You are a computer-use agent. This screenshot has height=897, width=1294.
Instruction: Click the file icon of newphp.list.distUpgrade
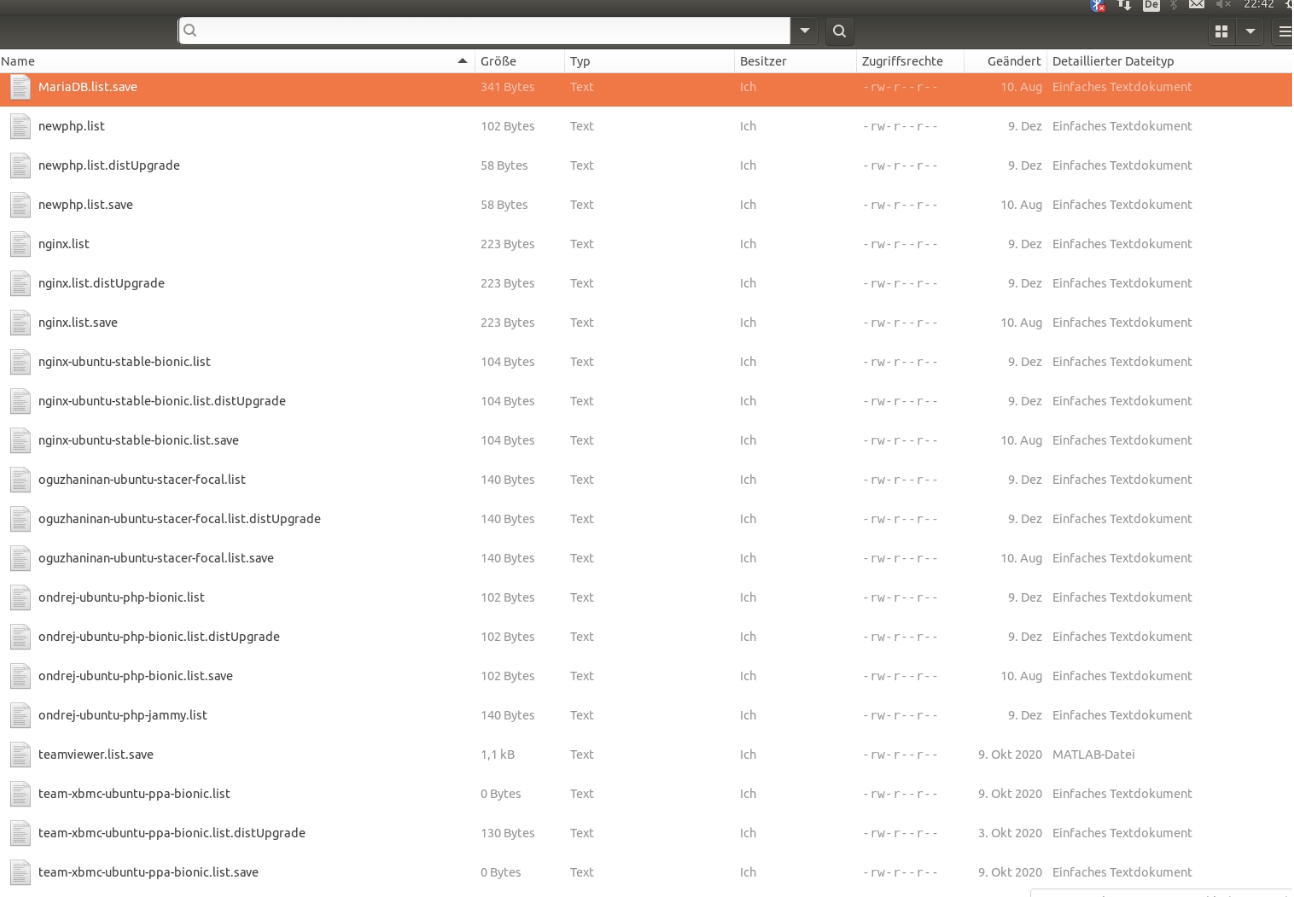click(20, 165)
